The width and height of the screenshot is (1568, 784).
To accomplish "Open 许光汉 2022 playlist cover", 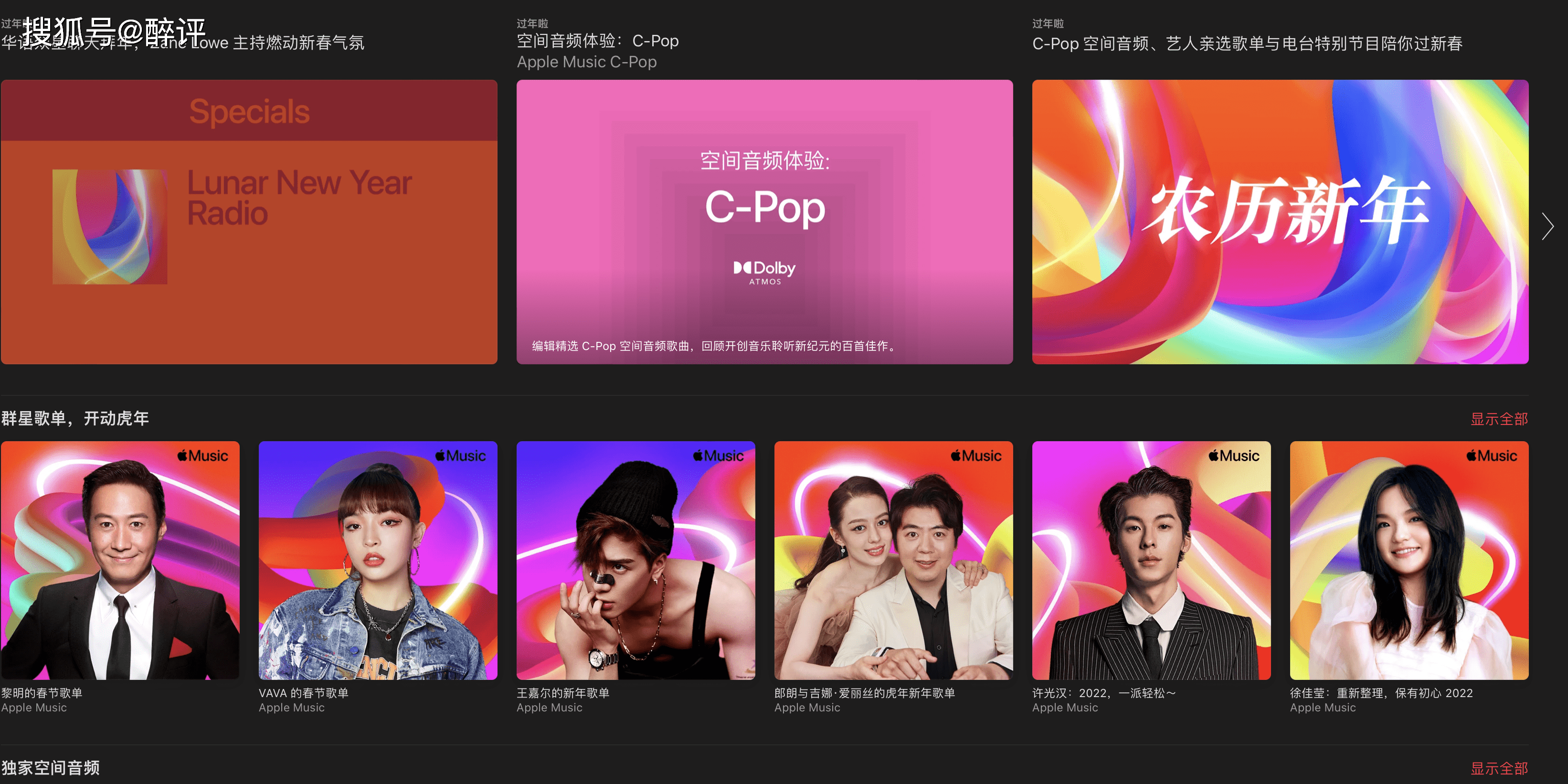I will click(x=1151, y=560).
